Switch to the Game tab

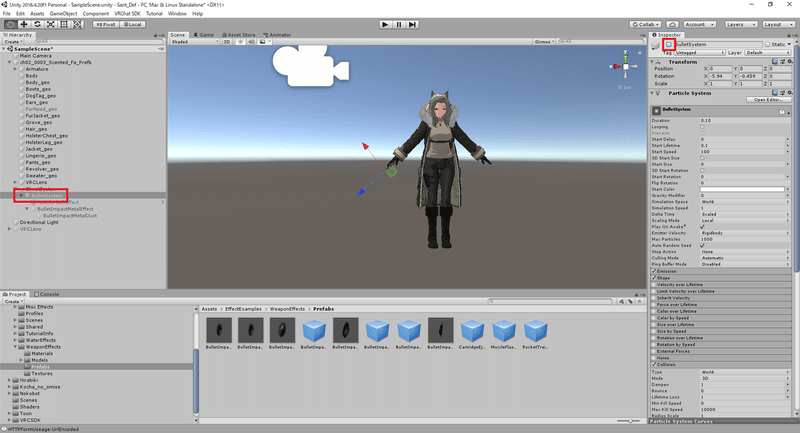coord(204,35)
